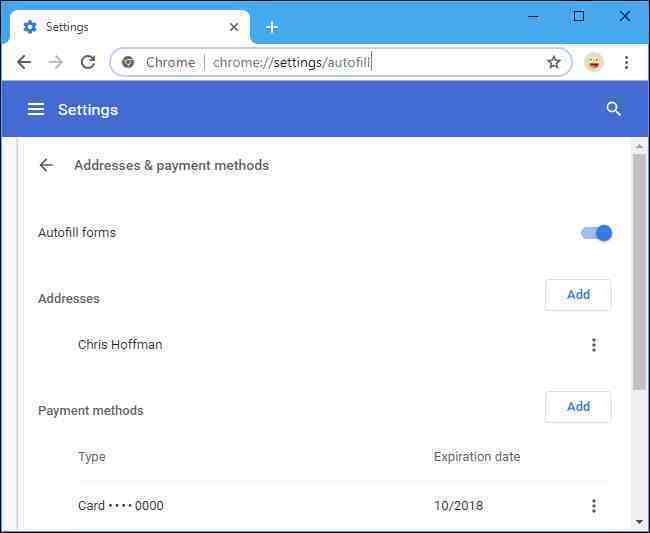The image size is (650, 533).
Task: Click the Type column header
Action: tap(92, 457)
